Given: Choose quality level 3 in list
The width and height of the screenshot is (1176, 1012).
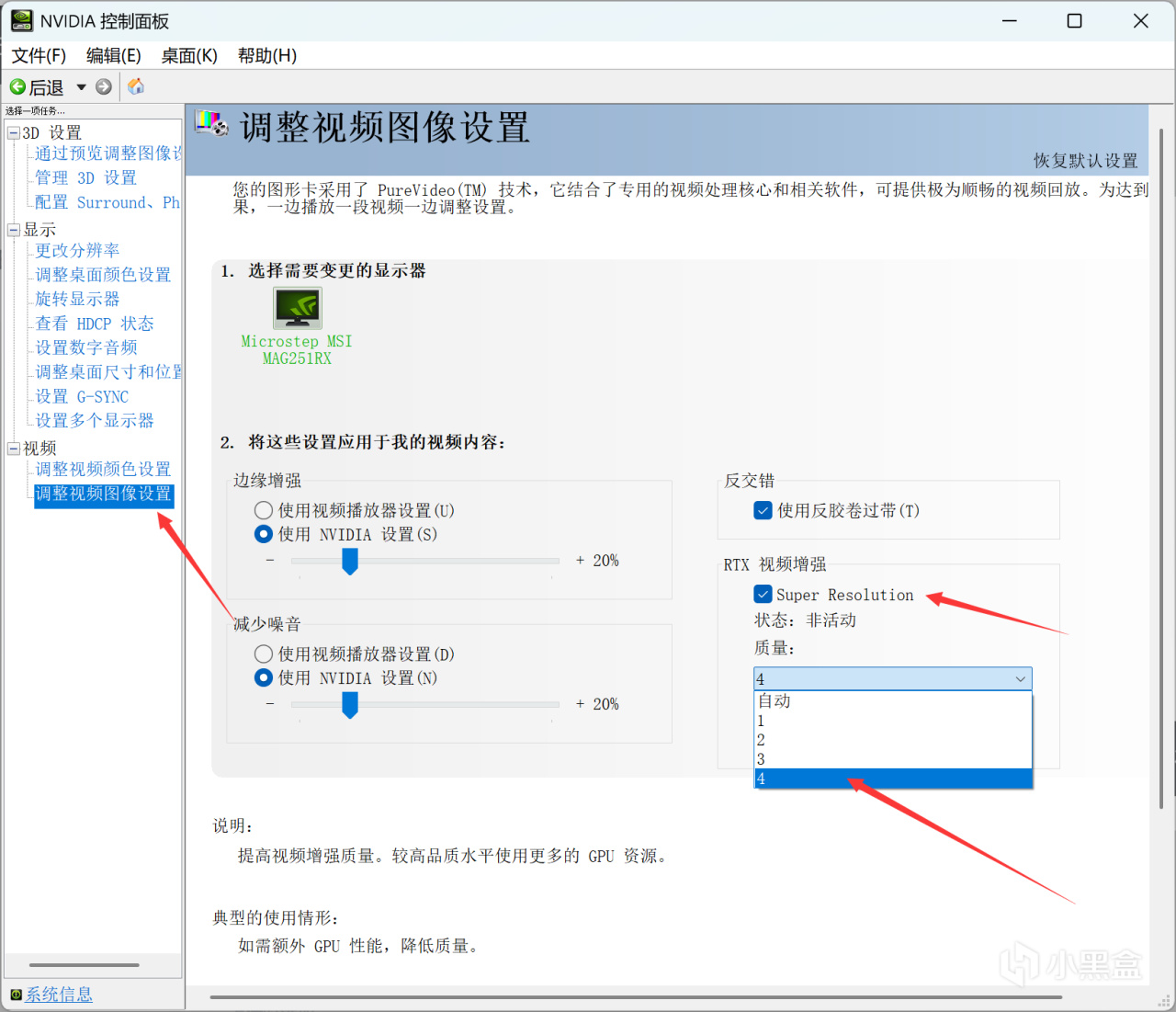Looking at the screenshot, I should (893, 759).
